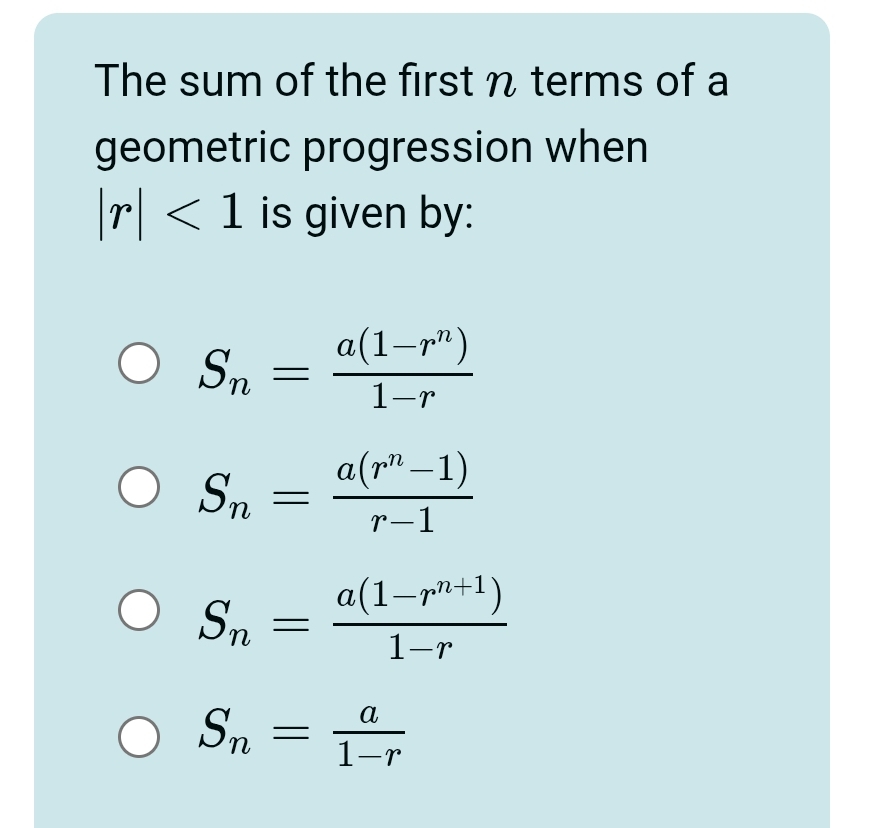Select the radio button for a/(1−r)
The width and height of the screenshot is (896, 828).
point(139,735)
